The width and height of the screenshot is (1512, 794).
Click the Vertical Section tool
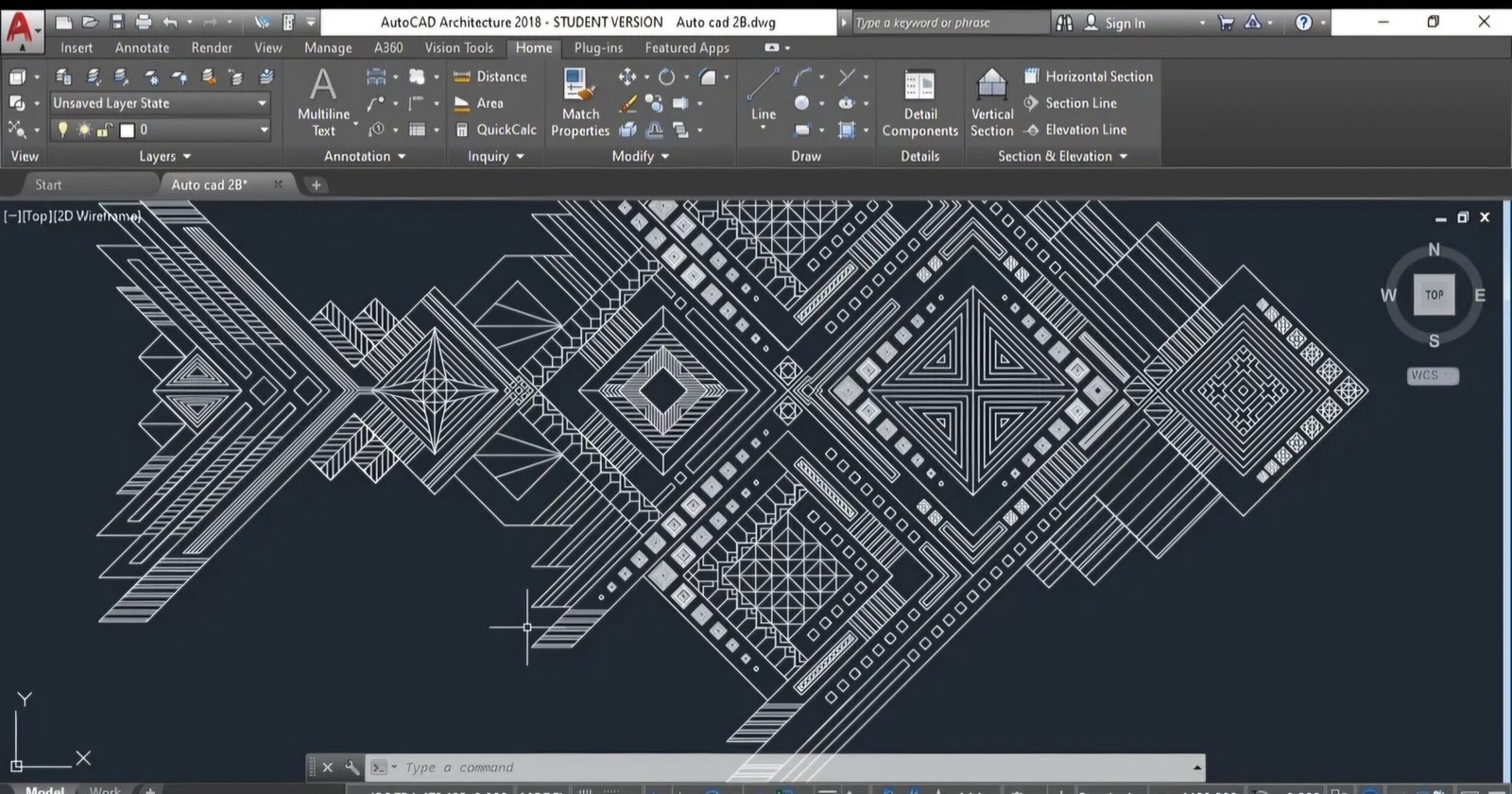pos(991,102)
